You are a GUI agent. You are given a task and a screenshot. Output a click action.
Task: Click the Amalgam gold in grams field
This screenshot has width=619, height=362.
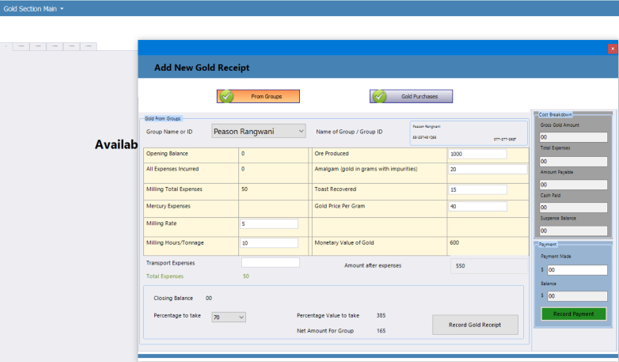(488, 169)
